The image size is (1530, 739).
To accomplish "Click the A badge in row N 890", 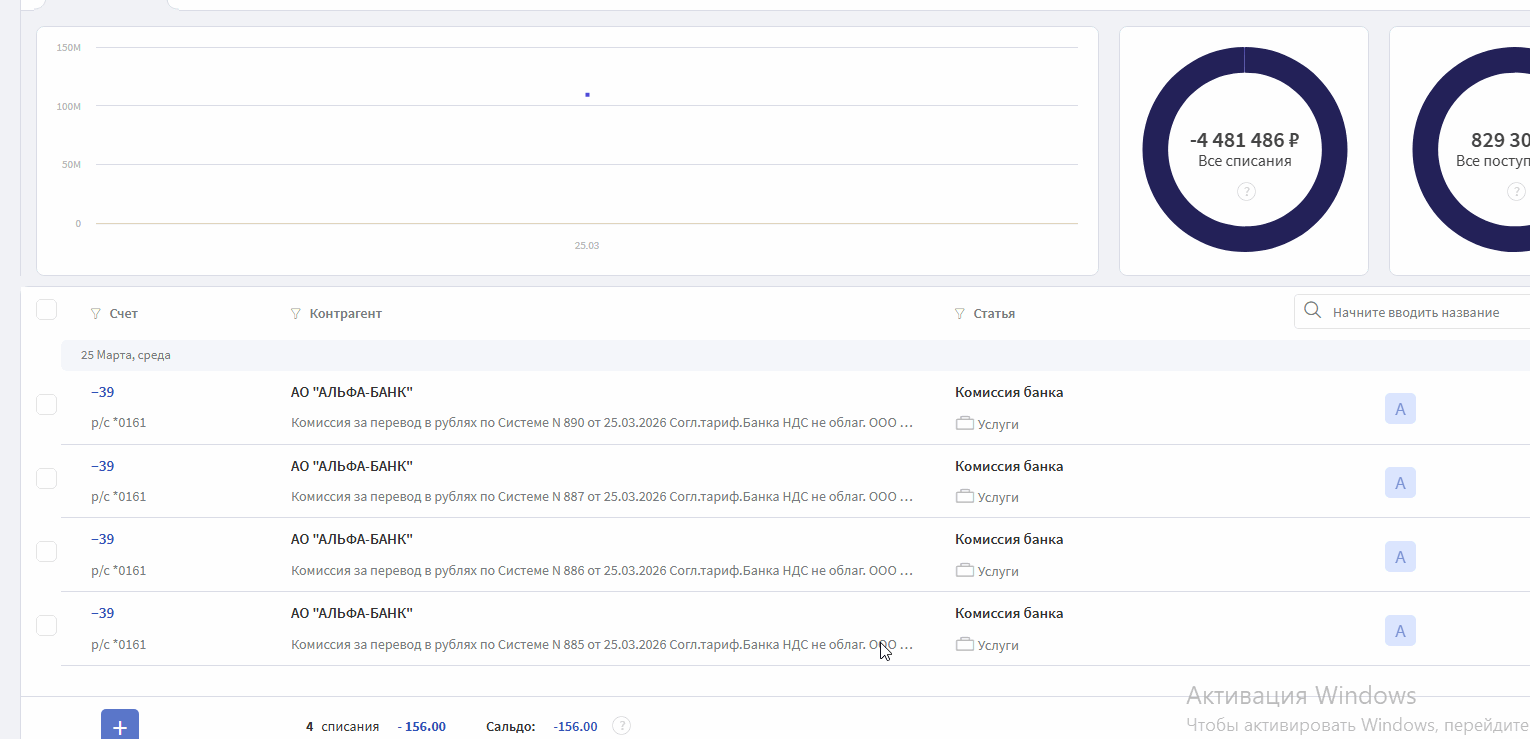I will pyautogui.click(x=1400, y=409).
